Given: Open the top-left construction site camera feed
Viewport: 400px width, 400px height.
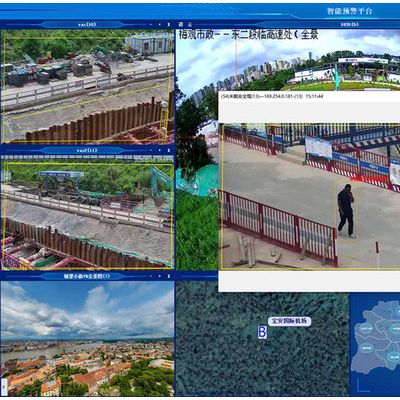Looking at the screenshot, I should tap(87, 87).
